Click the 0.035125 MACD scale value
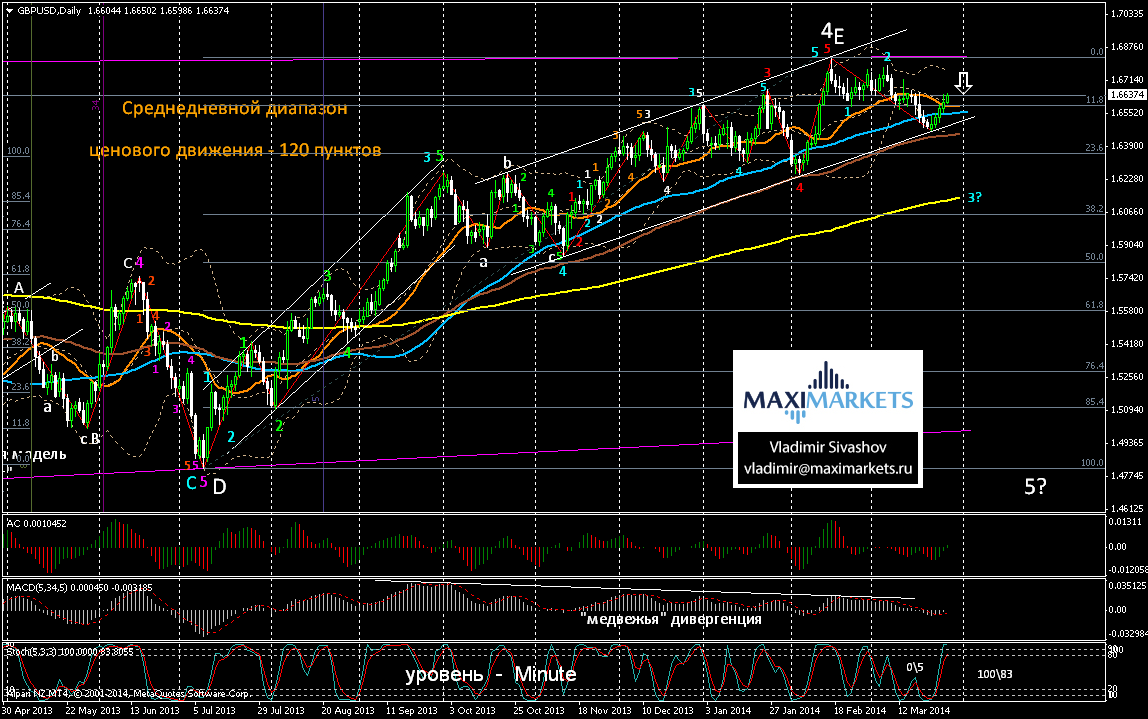Image resolution: width=1148 pixels, height=719 pixels. pyautogui.click(x=1128, y=586)
